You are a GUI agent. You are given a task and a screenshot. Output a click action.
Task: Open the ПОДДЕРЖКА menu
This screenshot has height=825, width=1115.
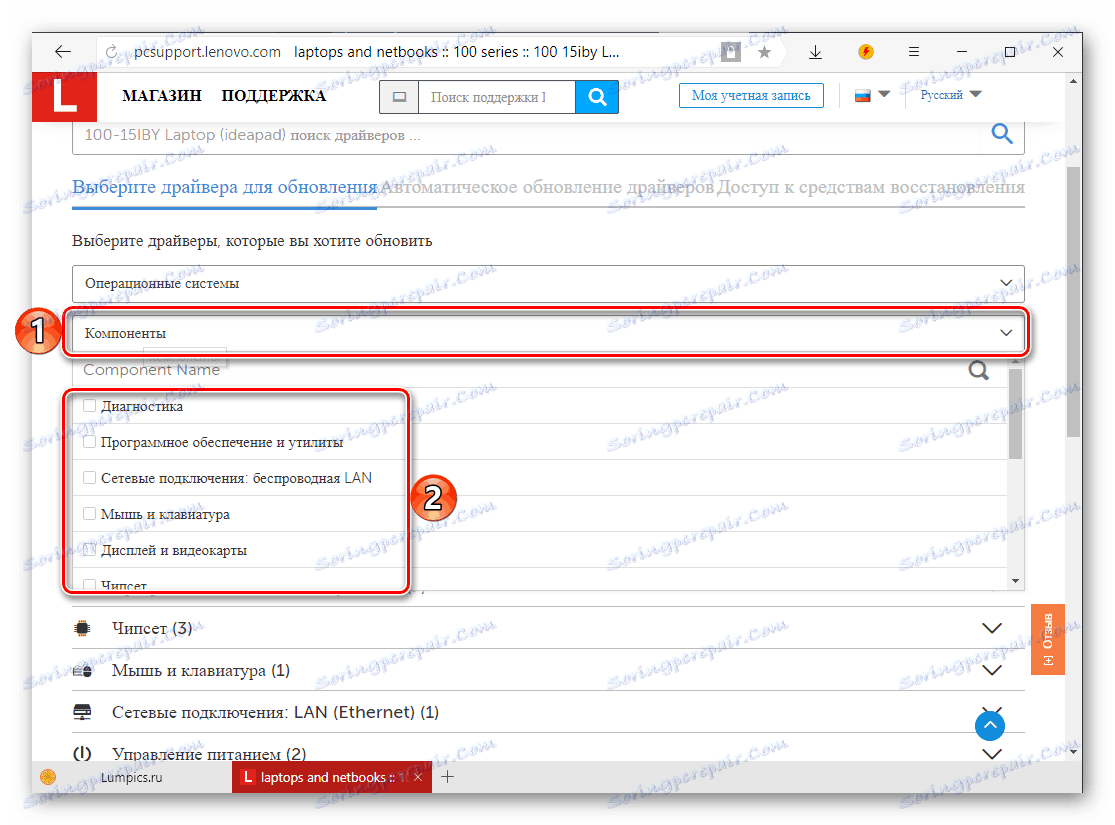(x=274, y=96)
